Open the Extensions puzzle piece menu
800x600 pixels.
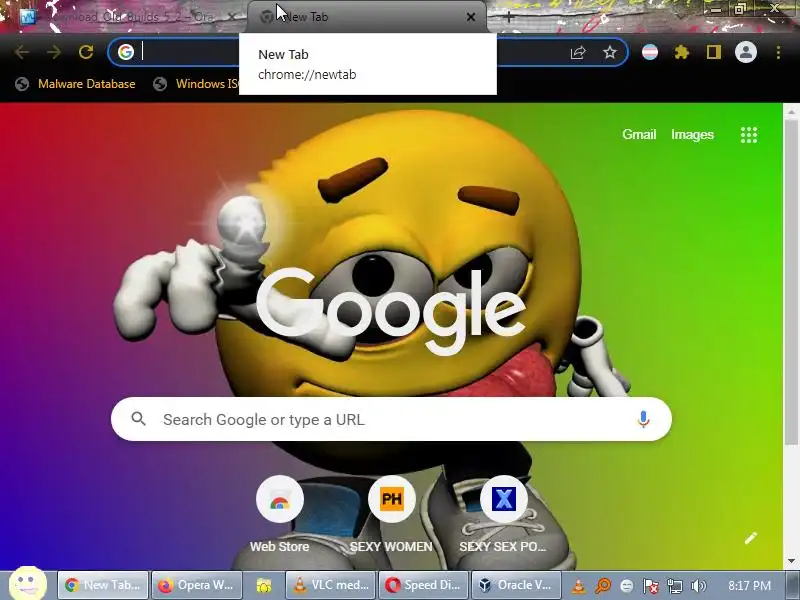coord(682,52)
